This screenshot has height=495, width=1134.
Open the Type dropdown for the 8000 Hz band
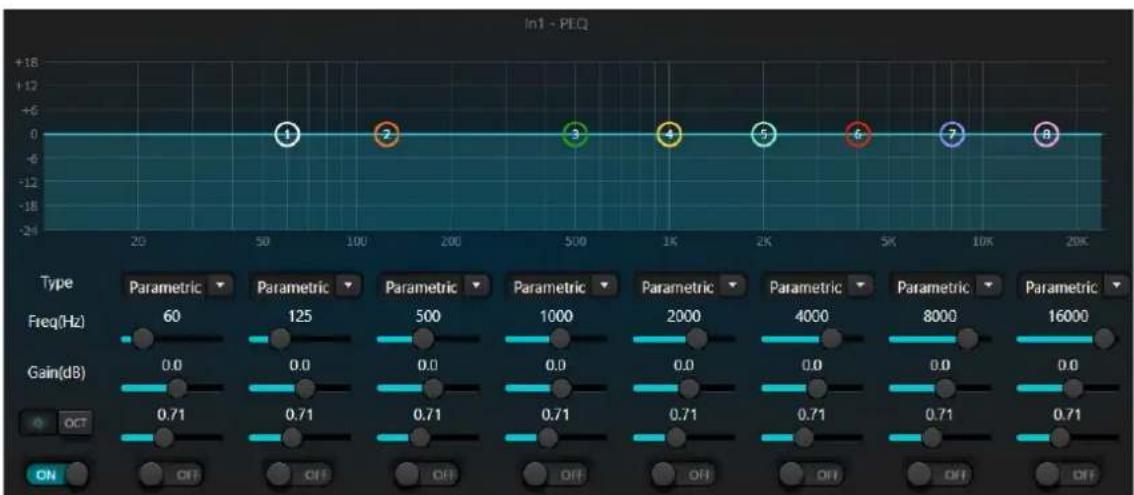point(947,287)
